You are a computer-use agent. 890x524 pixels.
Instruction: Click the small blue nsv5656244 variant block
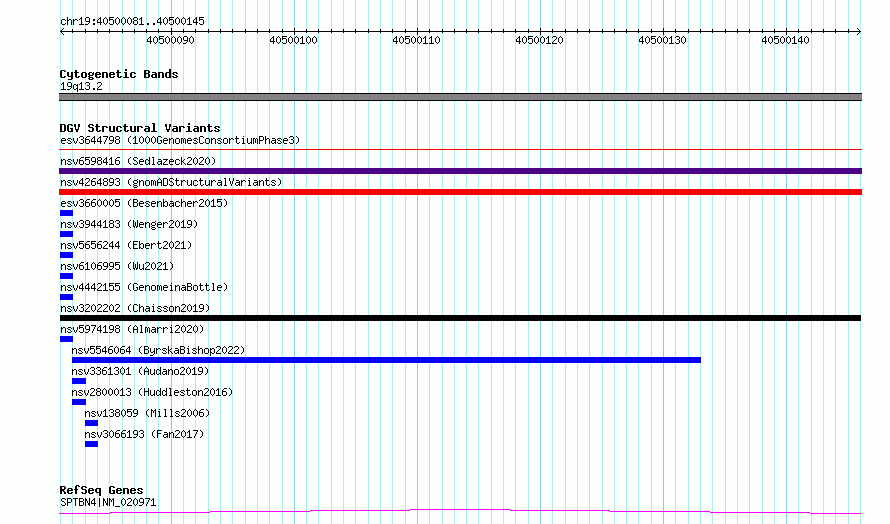click(66, 255)
